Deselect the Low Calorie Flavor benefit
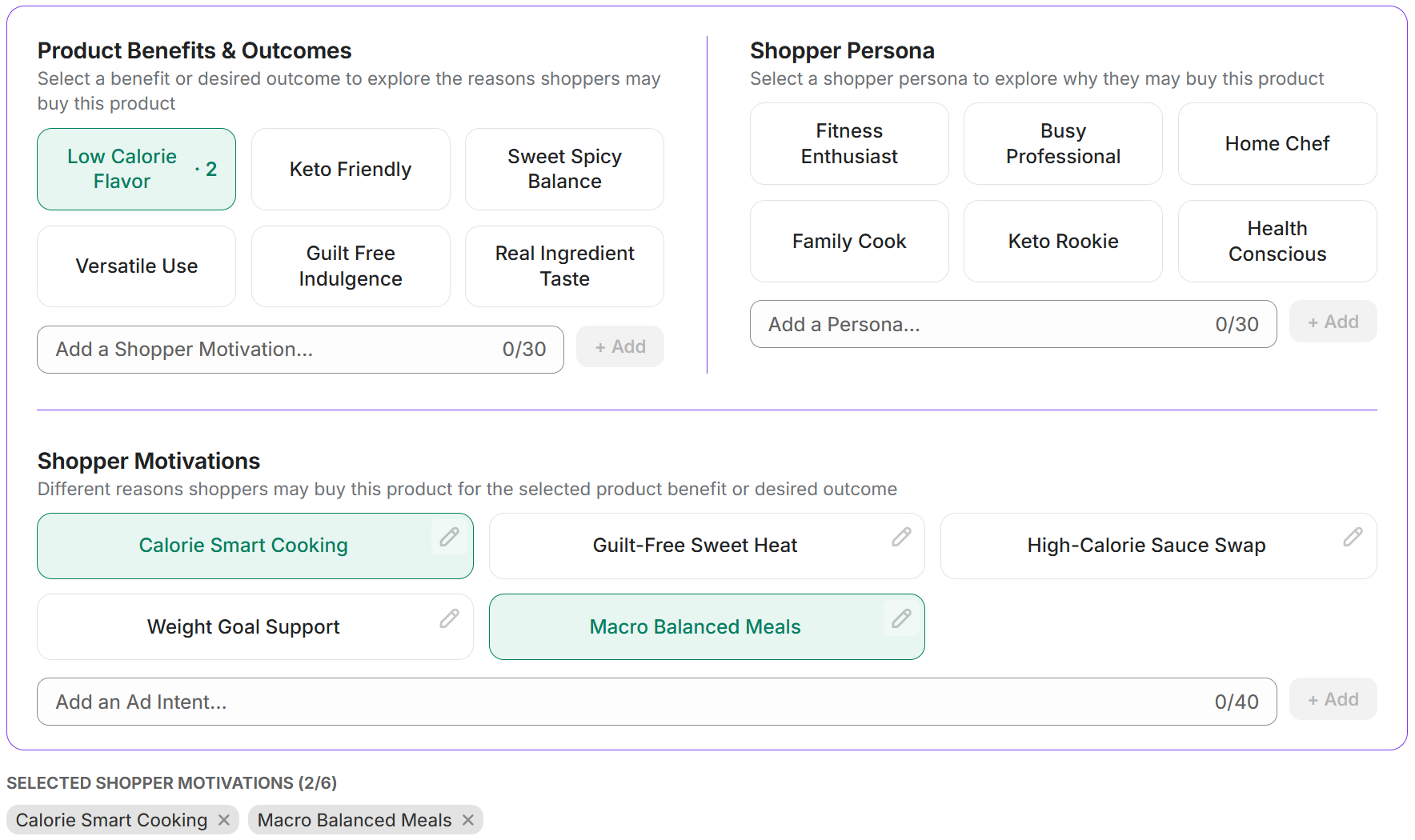This screenshot has width=1415, height=840. (136, 169)
